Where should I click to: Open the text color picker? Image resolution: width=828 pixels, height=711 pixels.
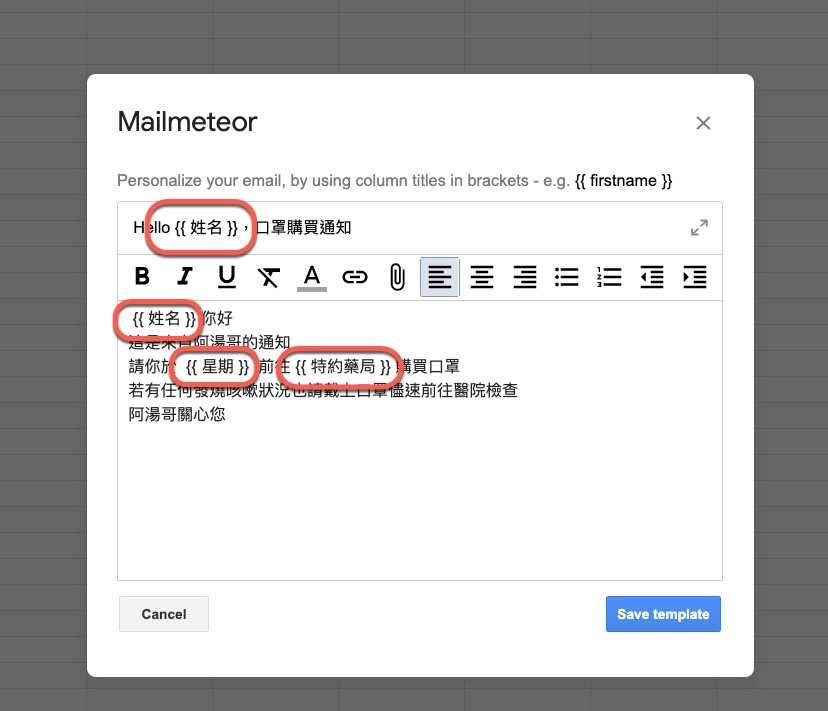pyautogui.click(x=312, y=278)
